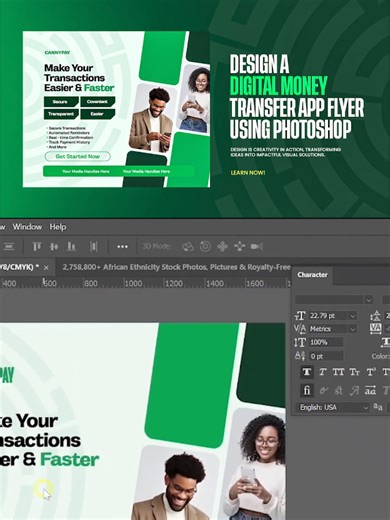Click the font family name field

tap(329, 300)
